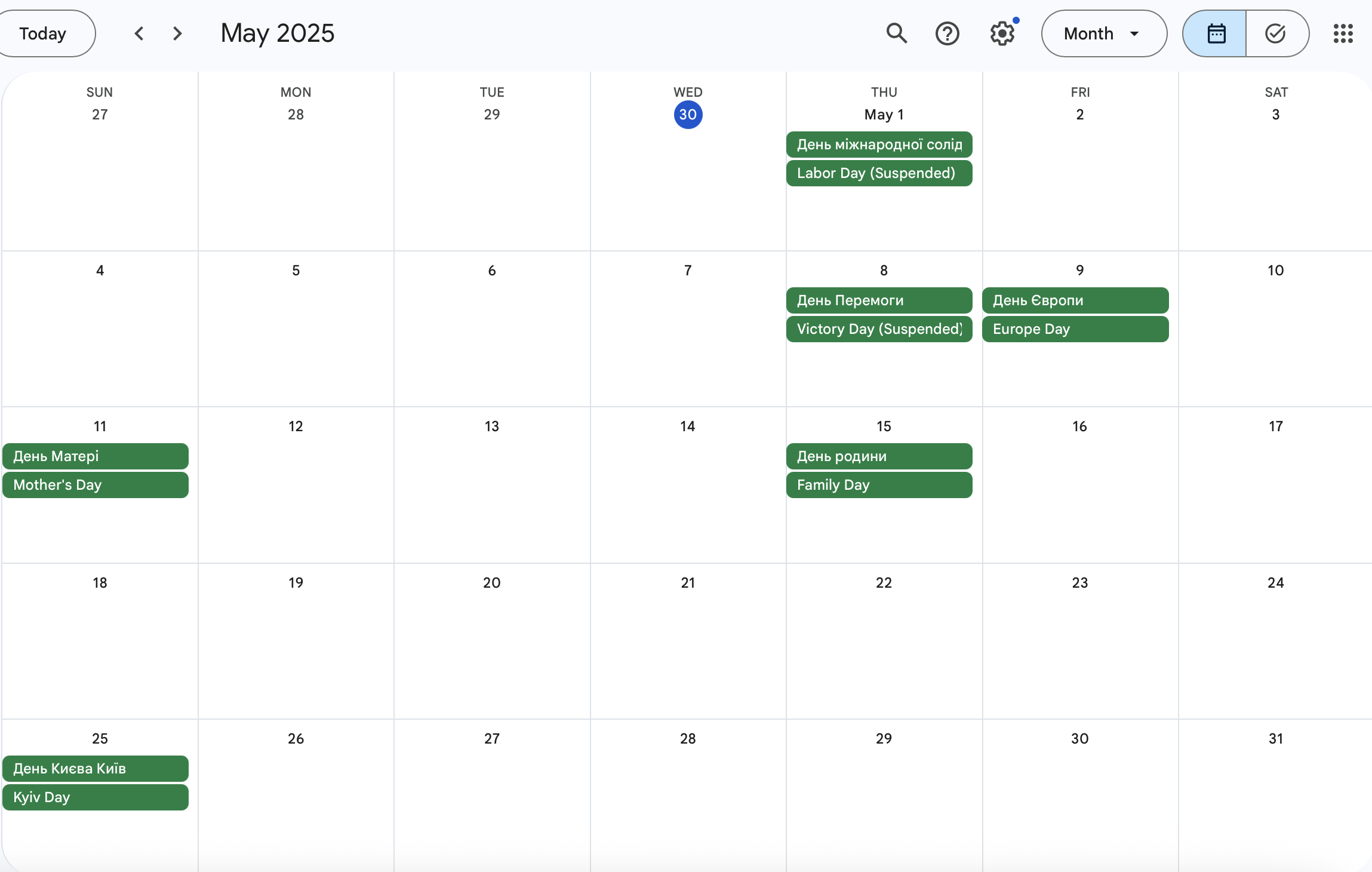Screen dimensions: 1372x872
Task: Go to next month arrow
Action: (x=177, y=33)
